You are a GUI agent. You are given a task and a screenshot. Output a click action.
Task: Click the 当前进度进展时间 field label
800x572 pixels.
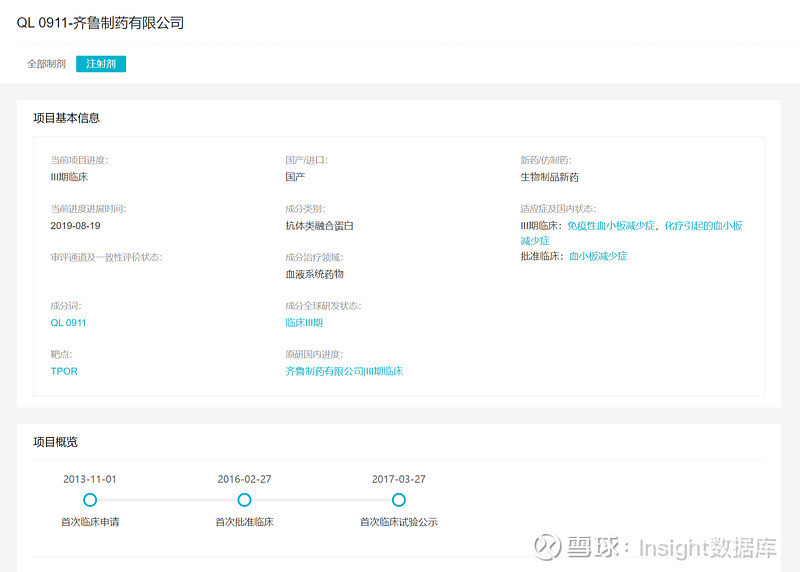[88, 209]
